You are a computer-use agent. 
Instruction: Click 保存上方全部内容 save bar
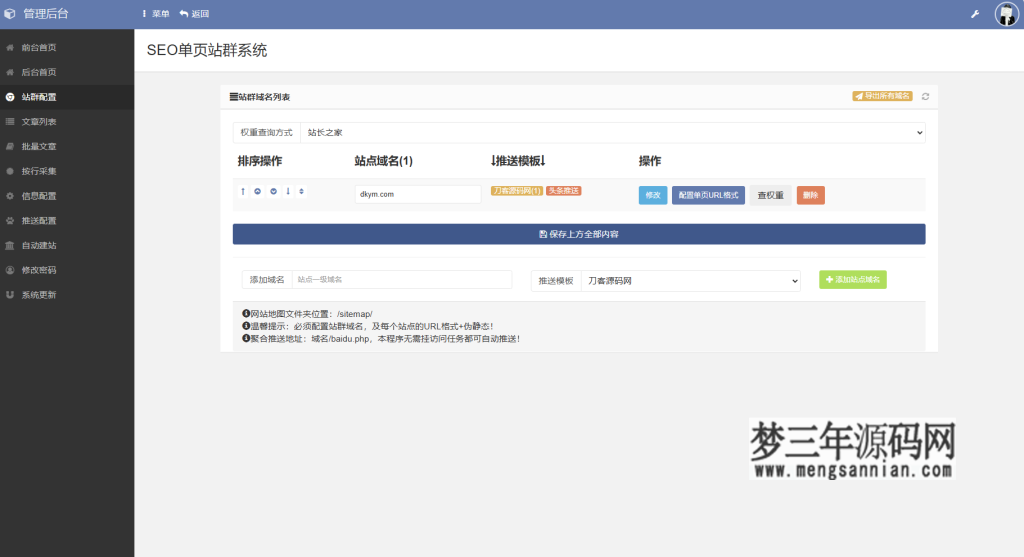(x=579, y=234)
